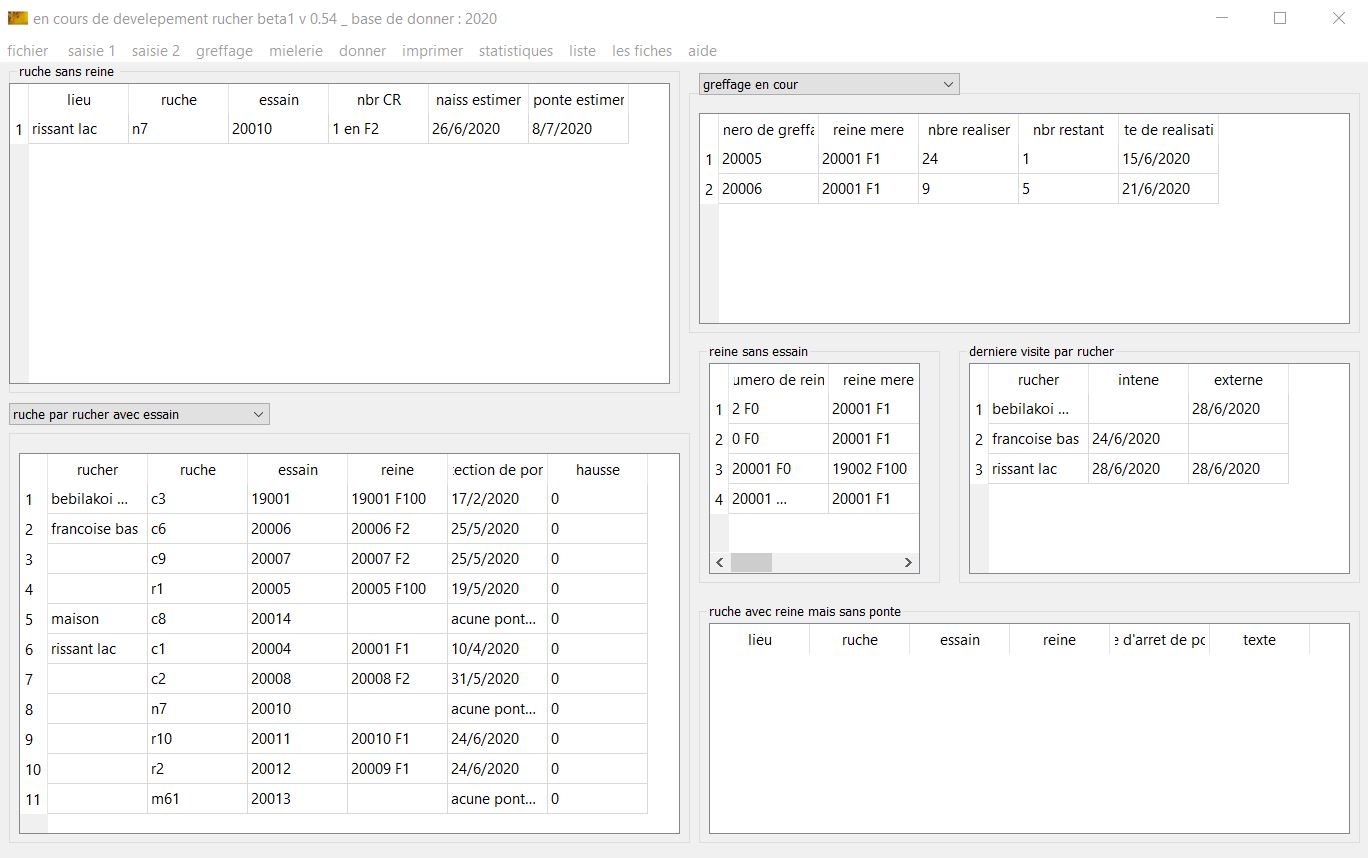Open the mielerie menu

pyautogui.click(x=295, y=51)
